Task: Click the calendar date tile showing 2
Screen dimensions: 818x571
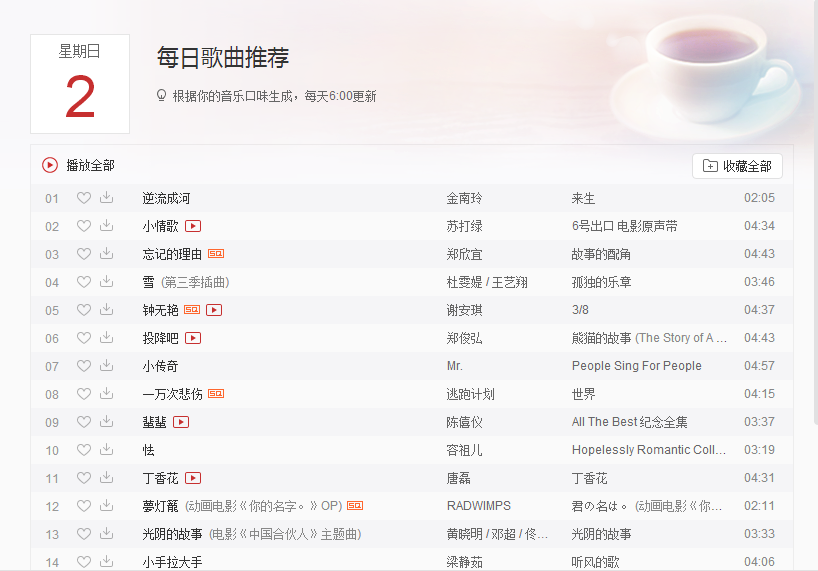Action: [80, 84]
